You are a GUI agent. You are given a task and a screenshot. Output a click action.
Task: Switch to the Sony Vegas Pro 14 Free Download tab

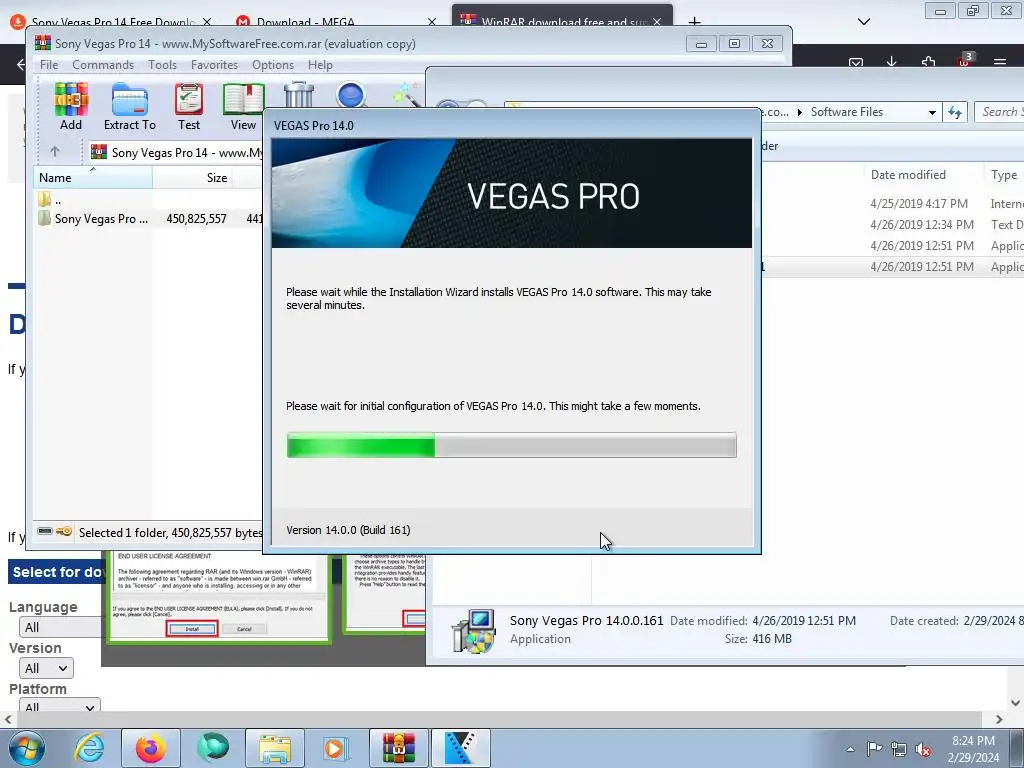112,22
